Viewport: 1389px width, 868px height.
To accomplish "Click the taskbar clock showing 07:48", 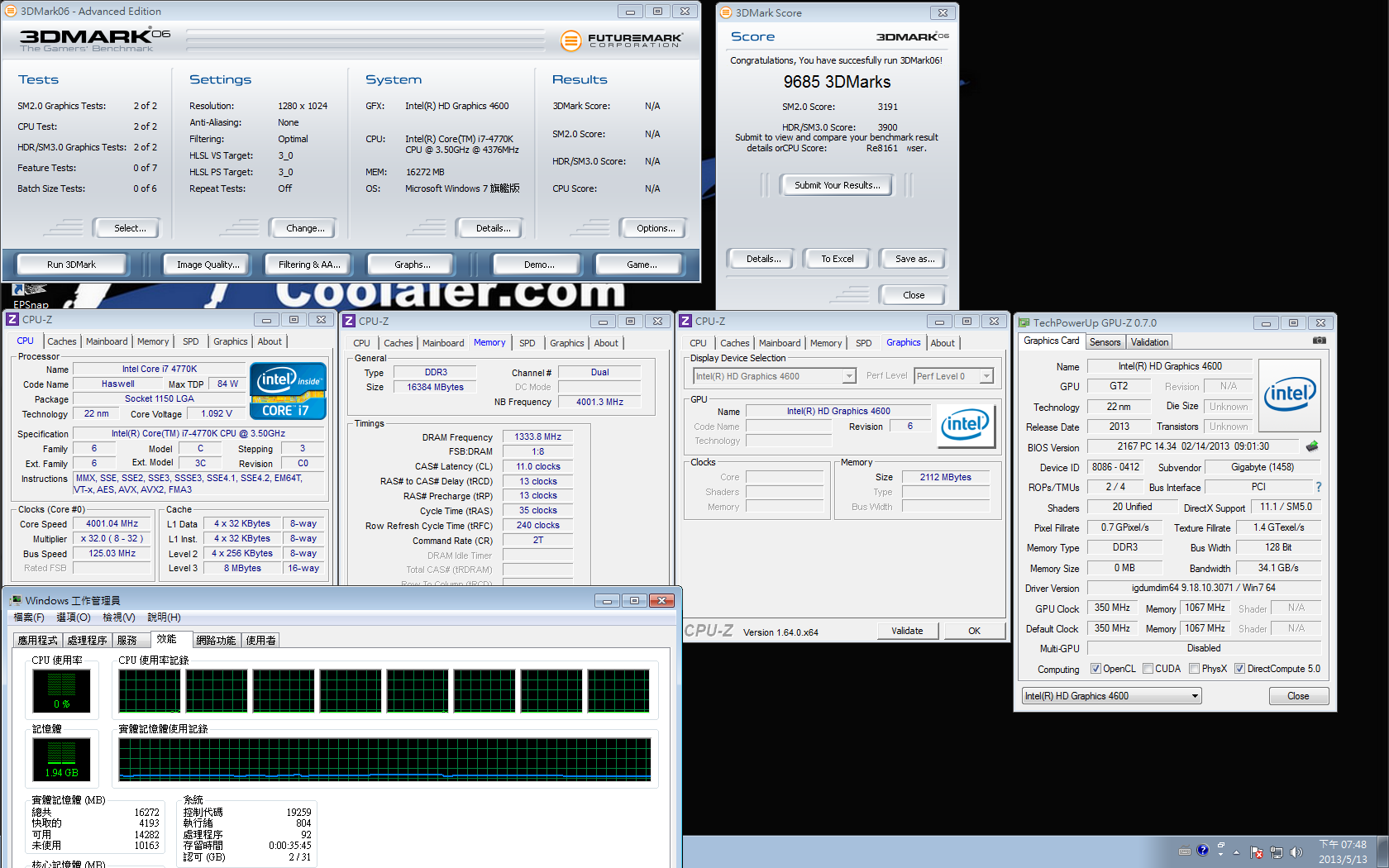I will click(1343, 851).
